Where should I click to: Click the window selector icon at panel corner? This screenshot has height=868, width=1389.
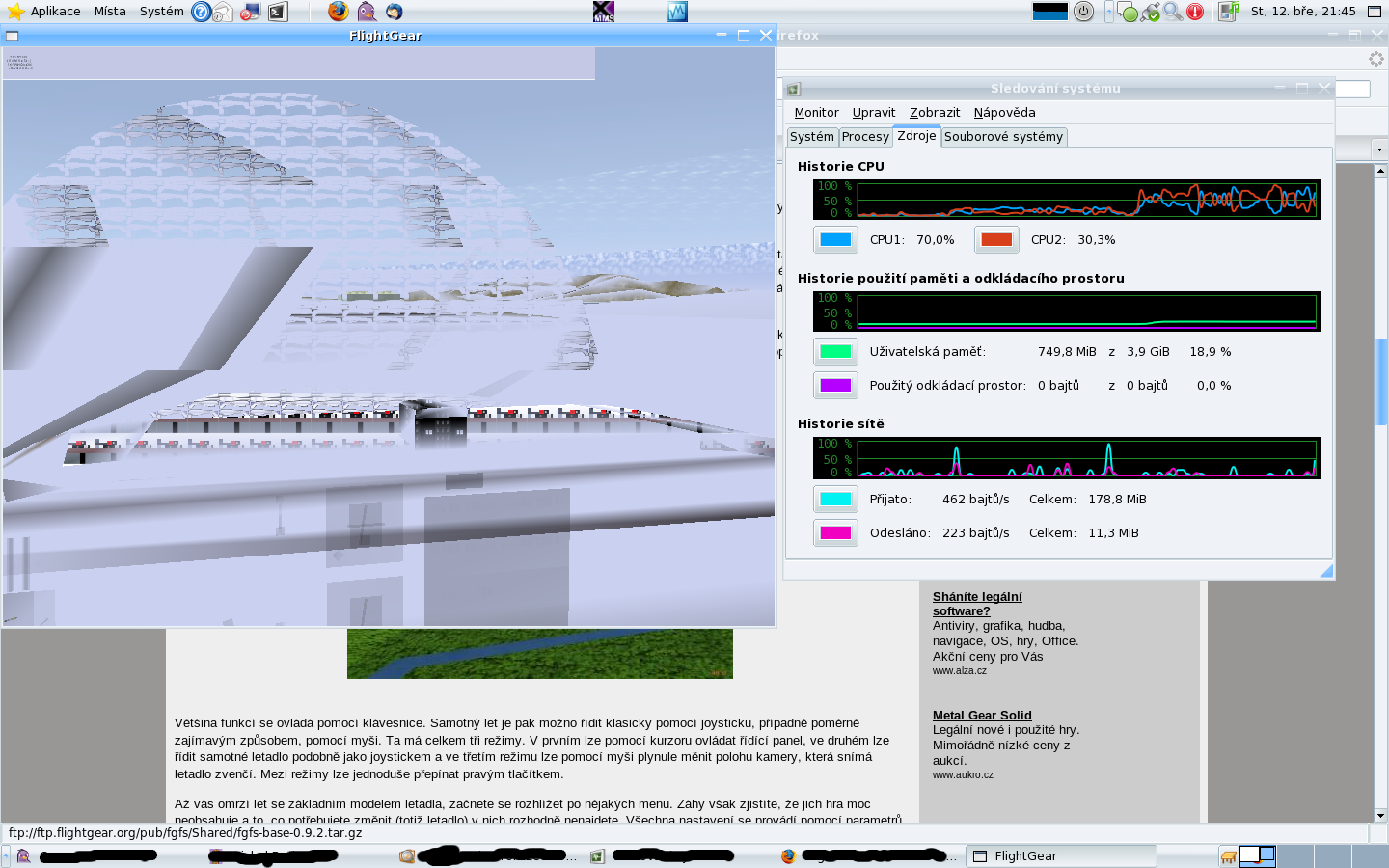[x=1375, y=12]
